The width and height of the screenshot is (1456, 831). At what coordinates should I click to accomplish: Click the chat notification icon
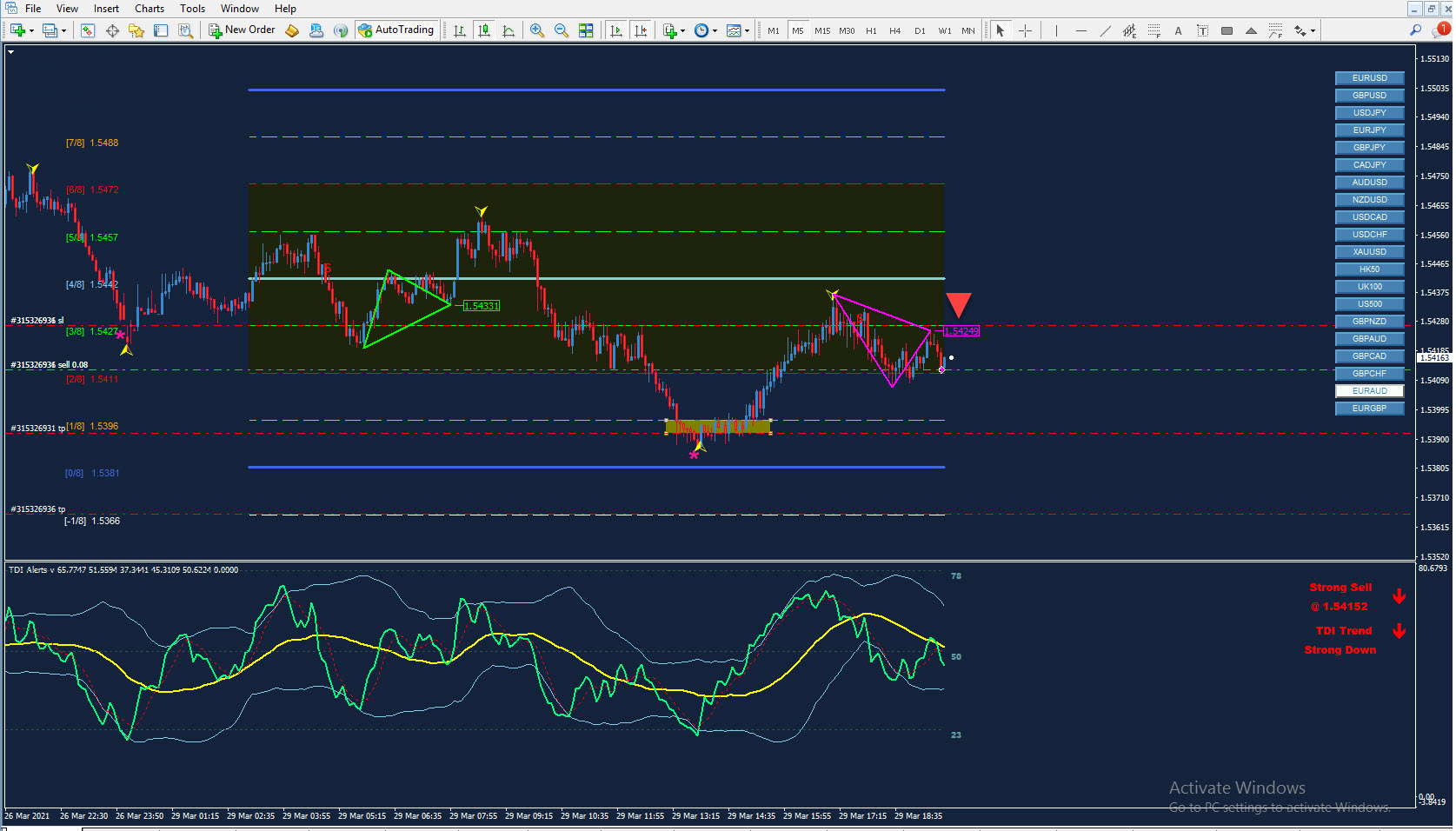(1440, 30)
